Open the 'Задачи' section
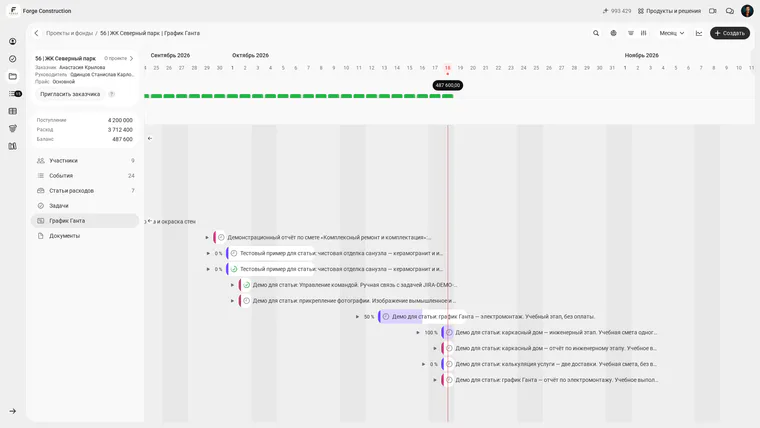 pyautogui.click(x=85, y=206)
